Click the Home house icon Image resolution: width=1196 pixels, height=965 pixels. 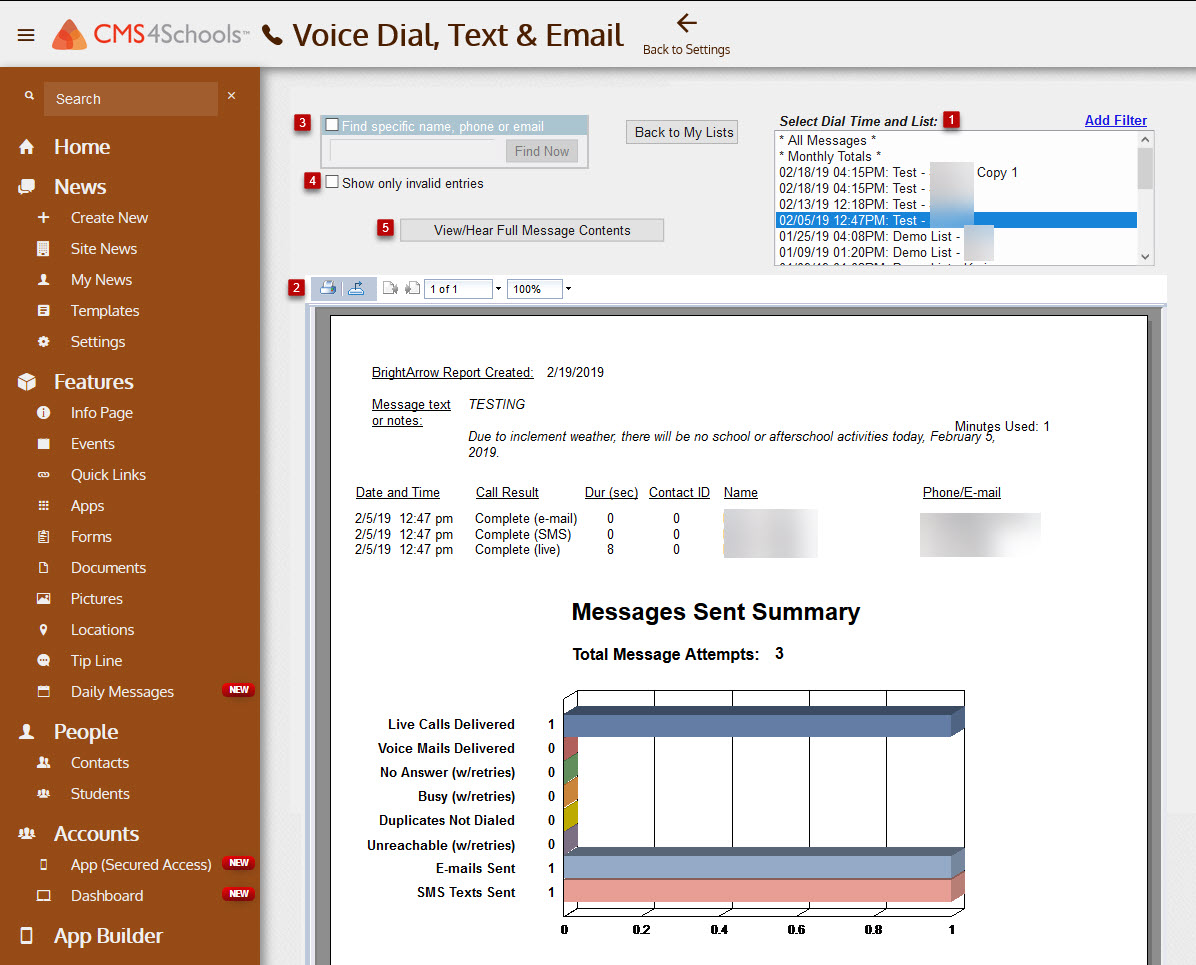(27, 146)
